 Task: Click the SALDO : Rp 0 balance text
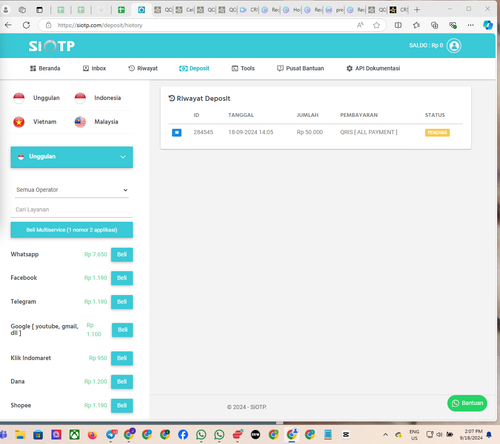426,45
